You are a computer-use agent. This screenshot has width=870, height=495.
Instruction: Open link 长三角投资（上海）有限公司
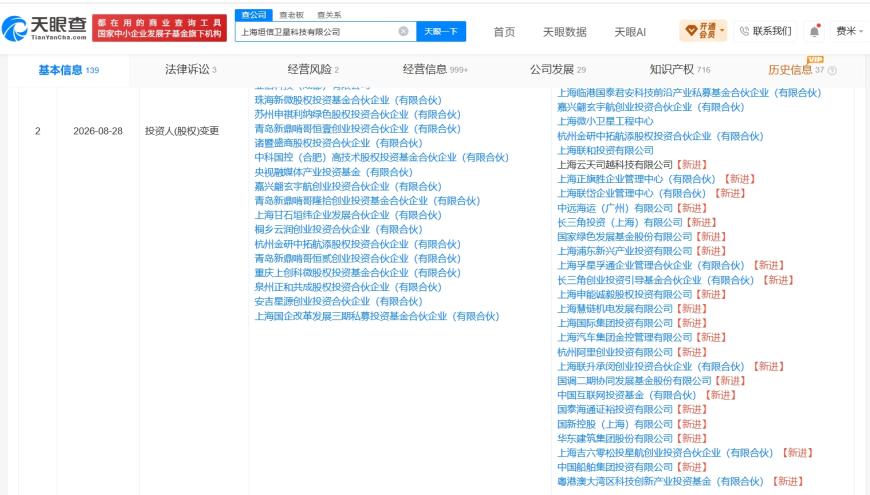(620, 222)
